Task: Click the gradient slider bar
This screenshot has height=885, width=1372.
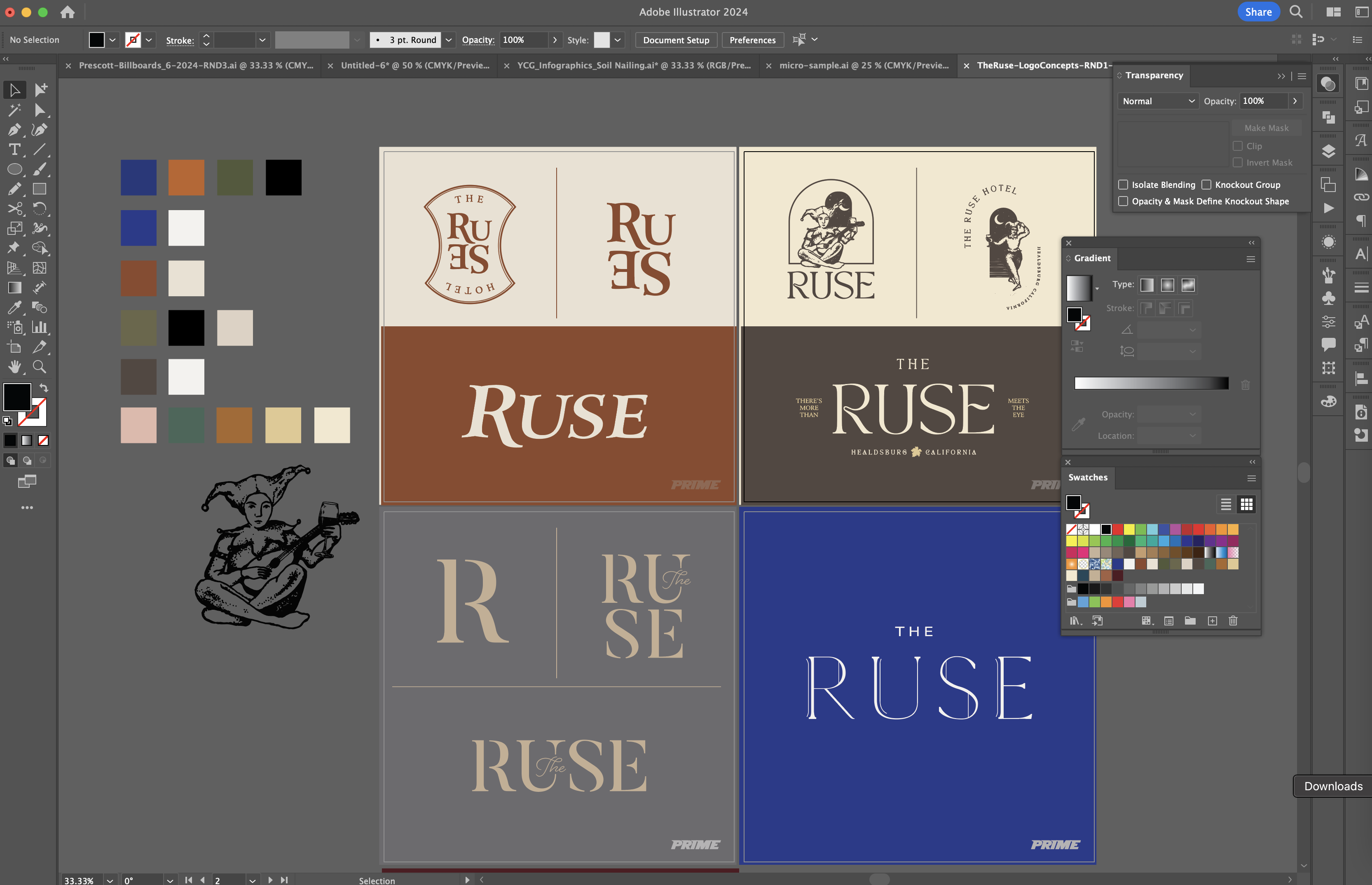Action: click(x=1152, y=383)
